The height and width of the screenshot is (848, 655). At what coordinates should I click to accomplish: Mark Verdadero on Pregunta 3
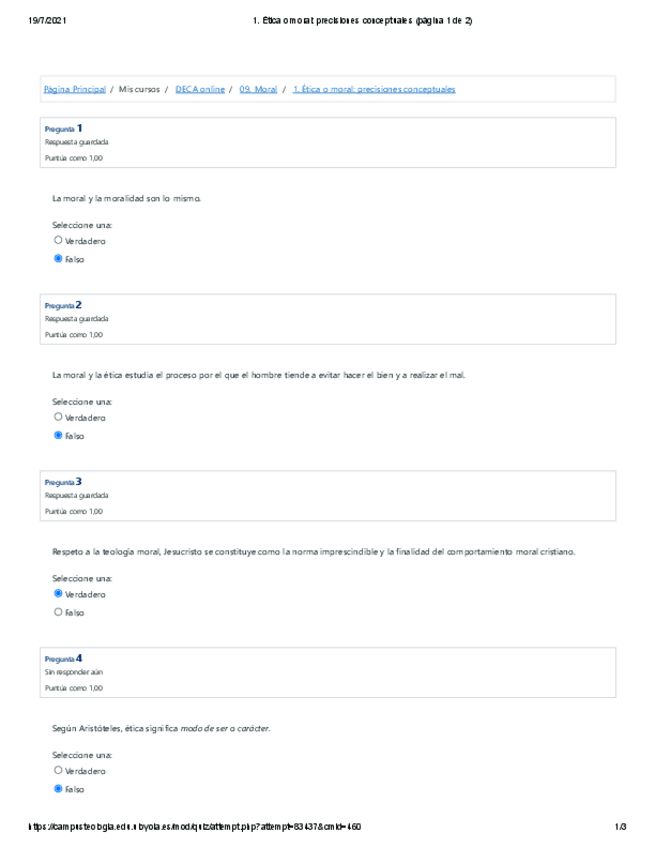pyautogui.click(x=58, y=594)
